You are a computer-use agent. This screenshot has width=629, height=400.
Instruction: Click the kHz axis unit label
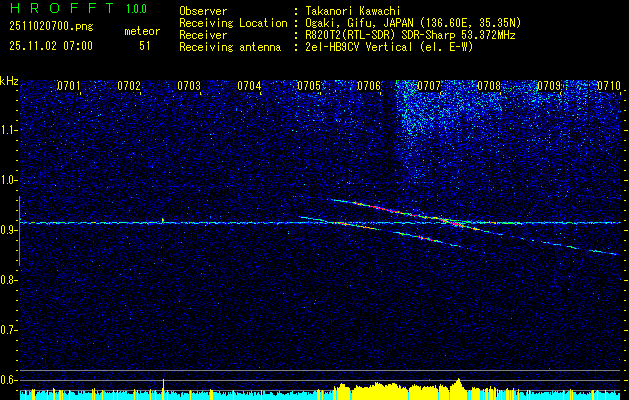9,81
